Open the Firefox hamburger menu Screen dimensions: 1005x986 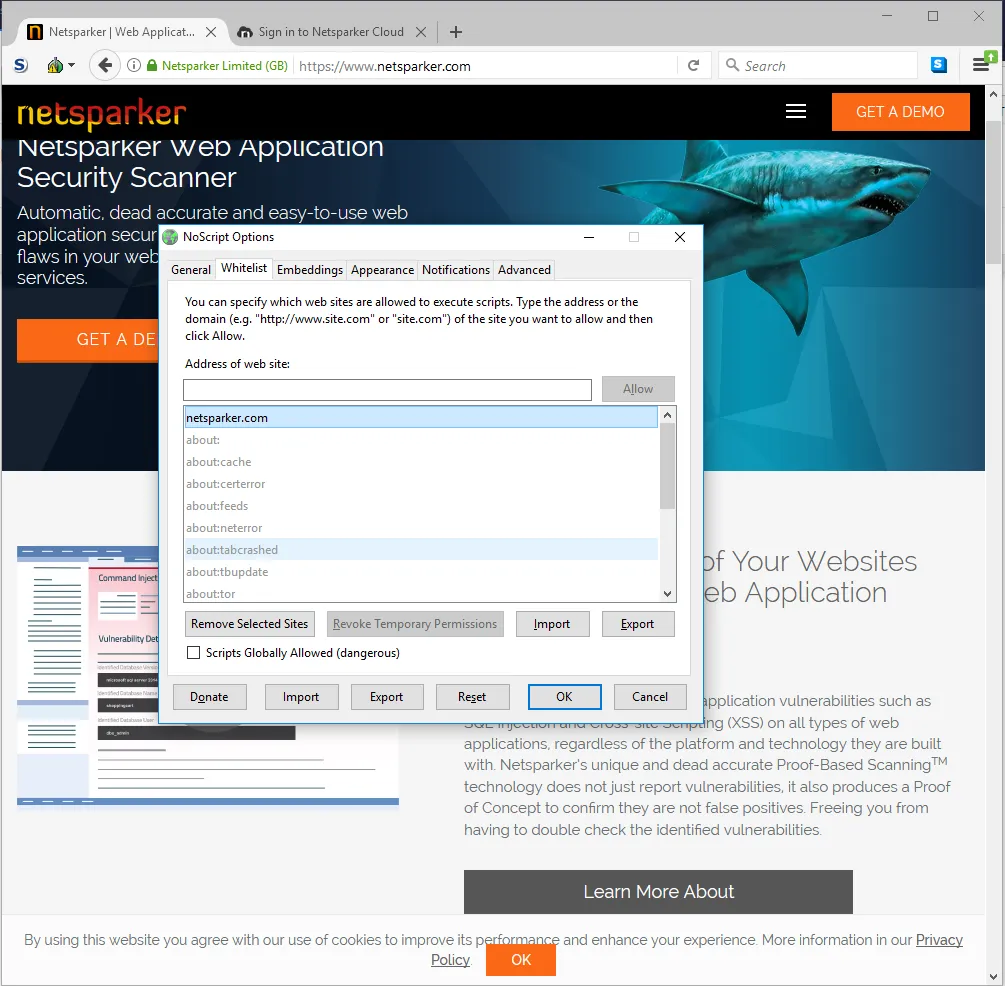coord(981,65)
